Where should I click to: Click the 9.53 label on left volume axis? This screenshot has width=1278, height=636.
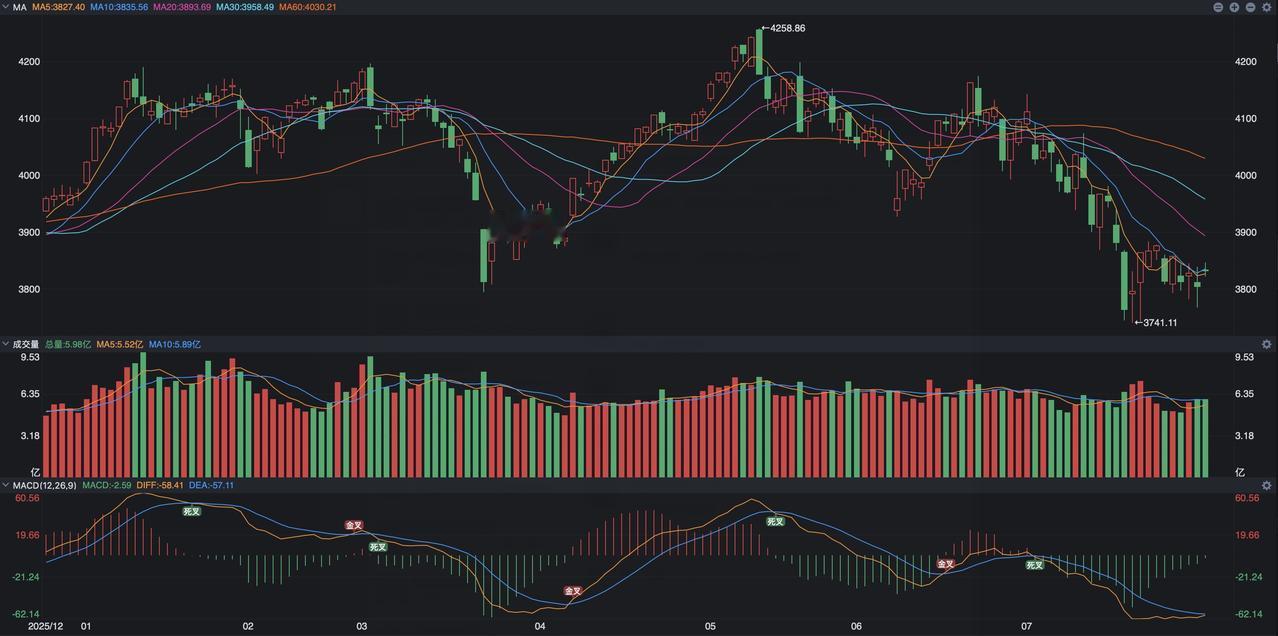click(29, 357)
